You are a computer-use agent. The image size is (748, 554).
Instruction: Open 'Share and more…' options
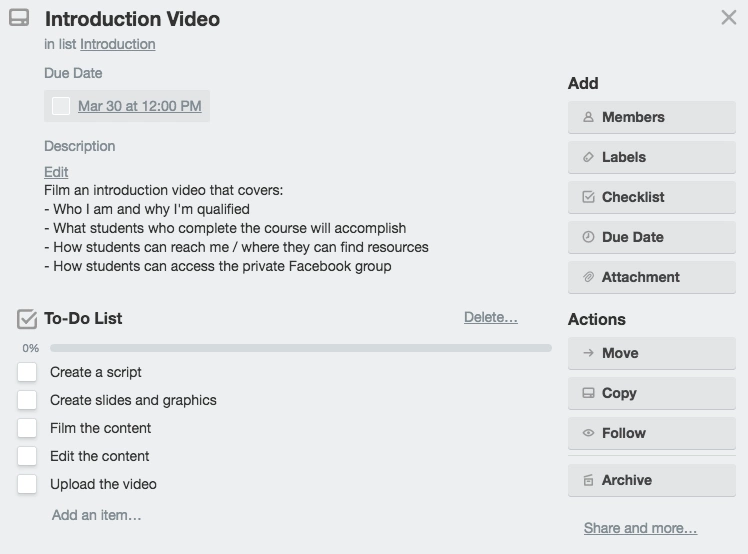(640, 528)
